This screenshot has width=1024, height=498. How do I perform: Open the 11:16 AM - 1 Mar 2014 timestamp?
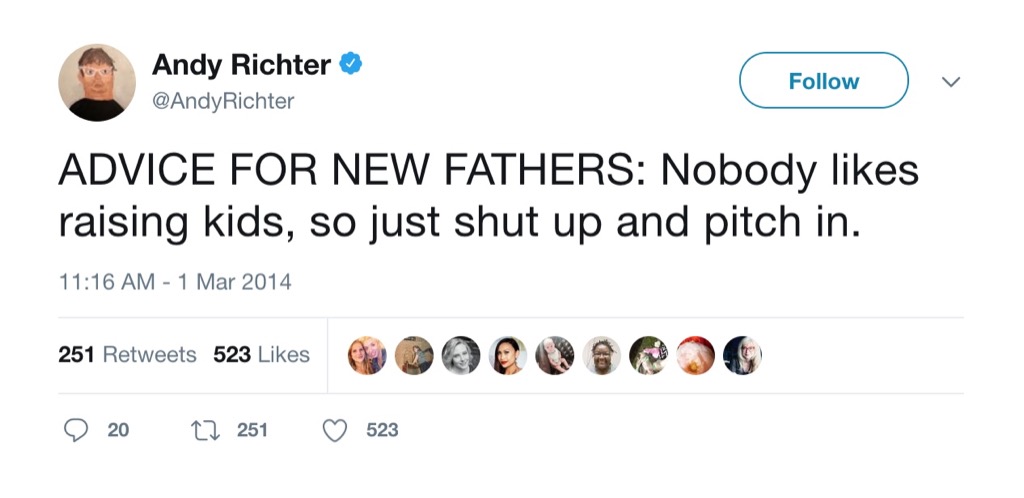pyautogui.click(x=175, y=282)
